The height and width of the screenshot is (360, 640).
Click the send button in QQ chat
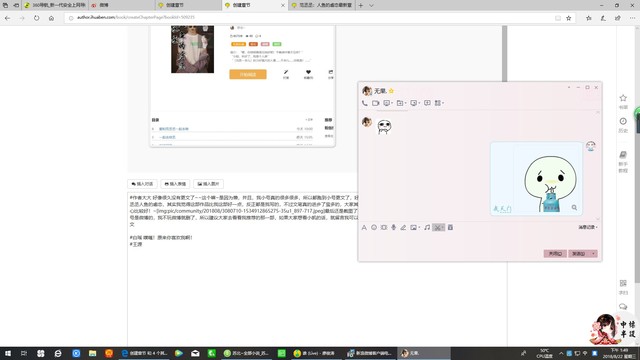click(x=579, y=254)
